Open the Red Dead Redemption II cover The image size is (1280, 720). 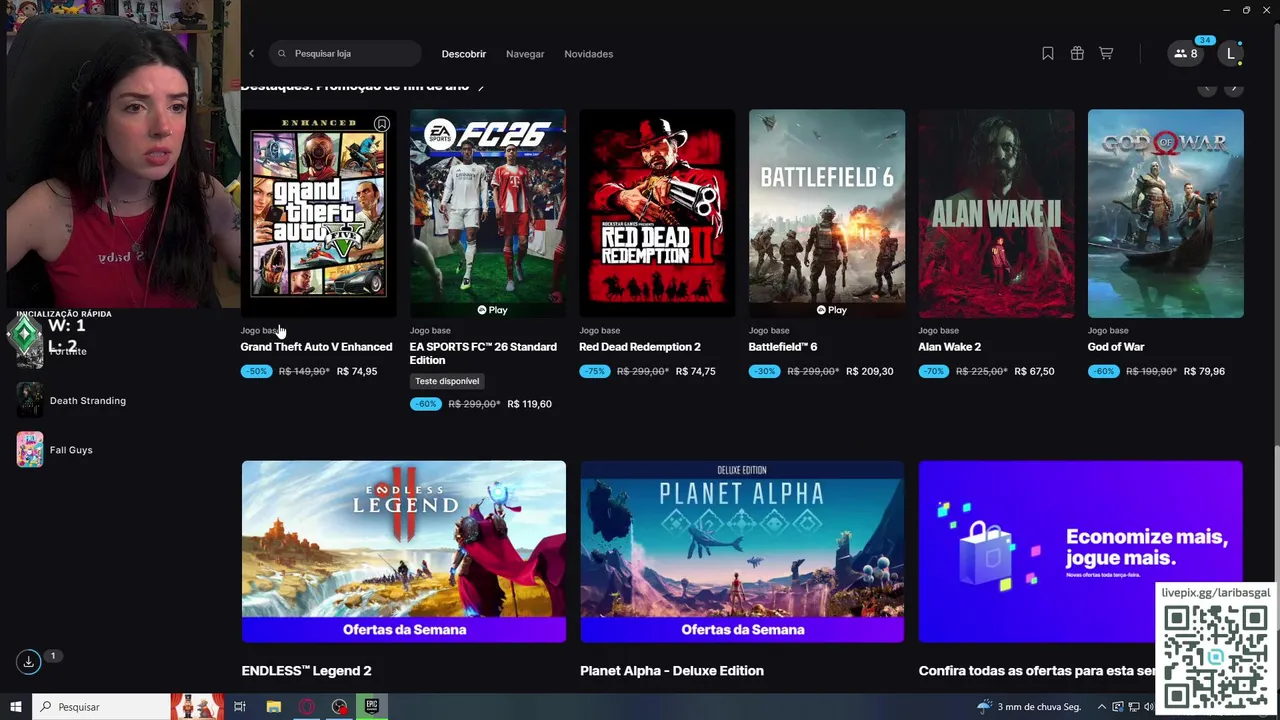pos(657,213)
